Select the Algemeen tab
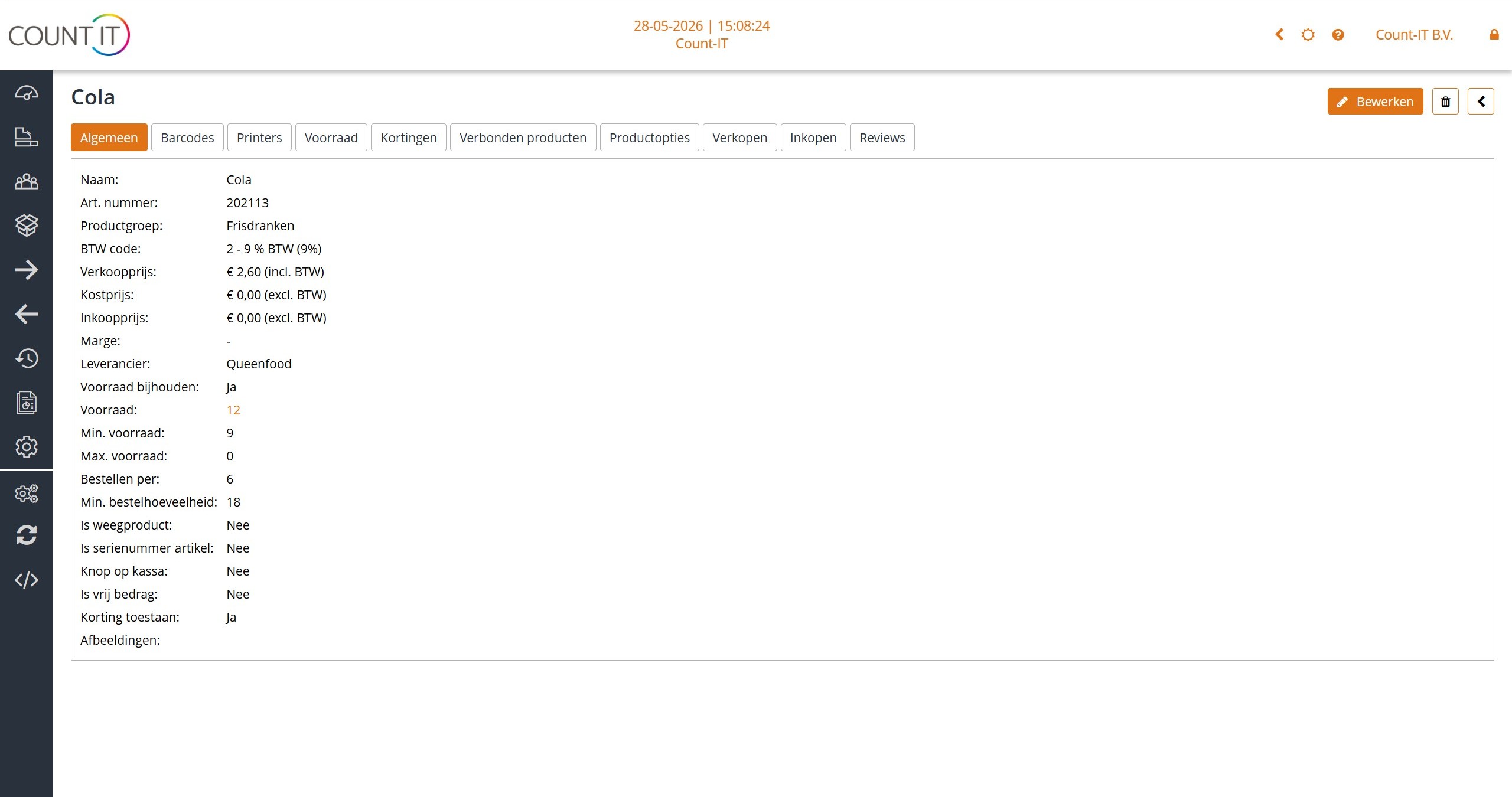 coord(109,138)
